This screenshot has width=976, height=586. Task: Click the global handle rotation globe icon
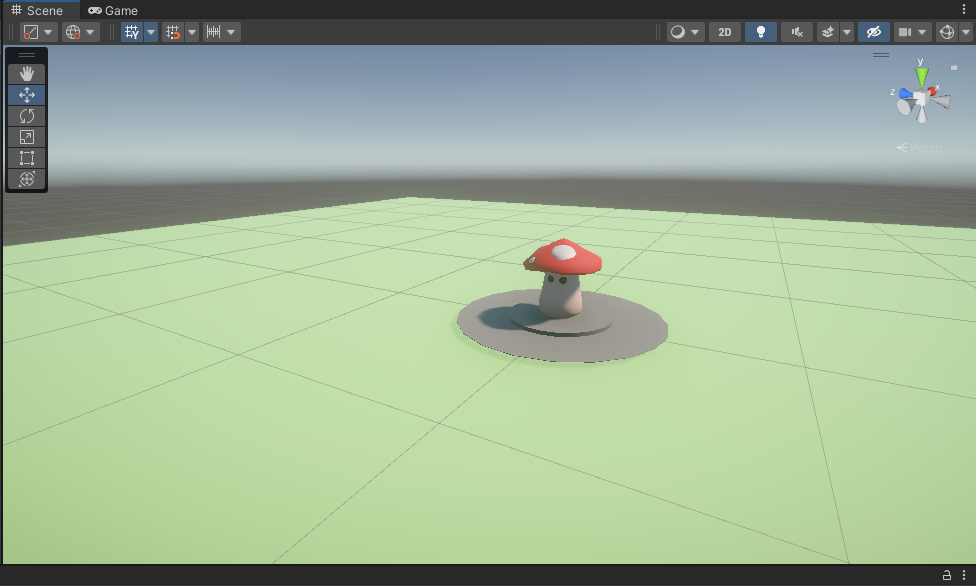tap(73, 32)
